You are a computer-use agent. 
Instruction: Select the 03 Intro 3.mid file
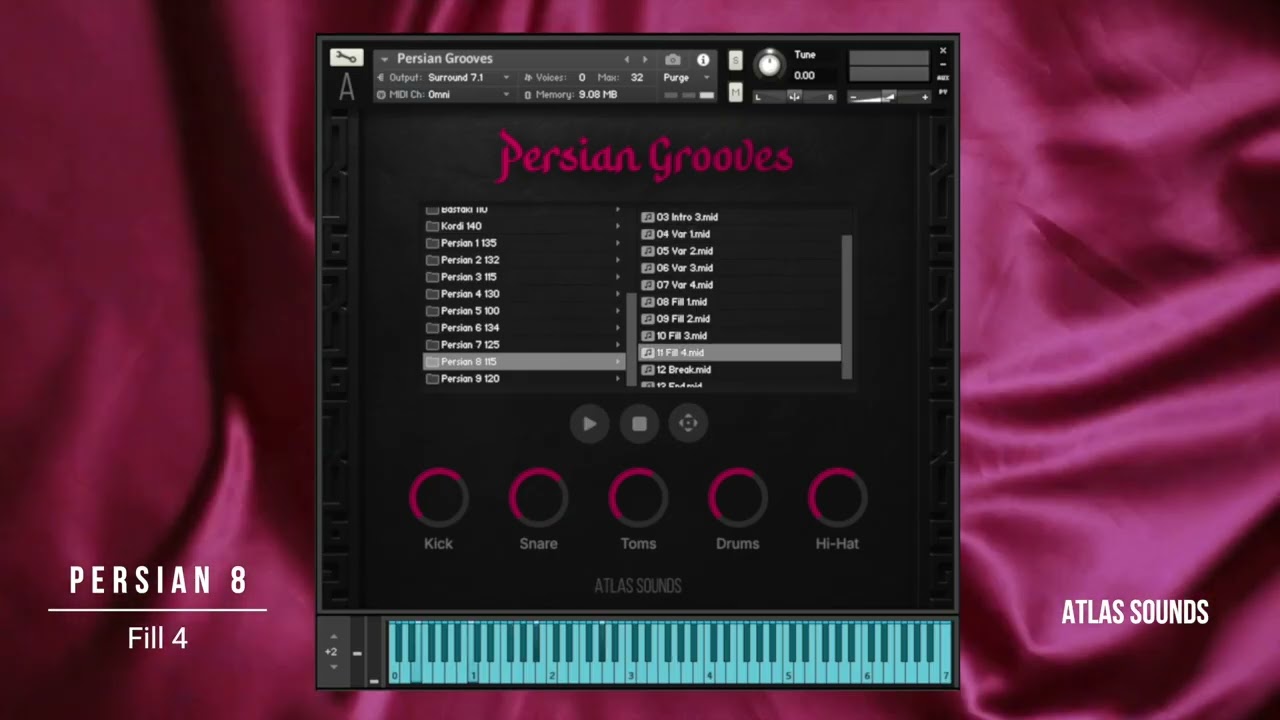pos(740,217)
